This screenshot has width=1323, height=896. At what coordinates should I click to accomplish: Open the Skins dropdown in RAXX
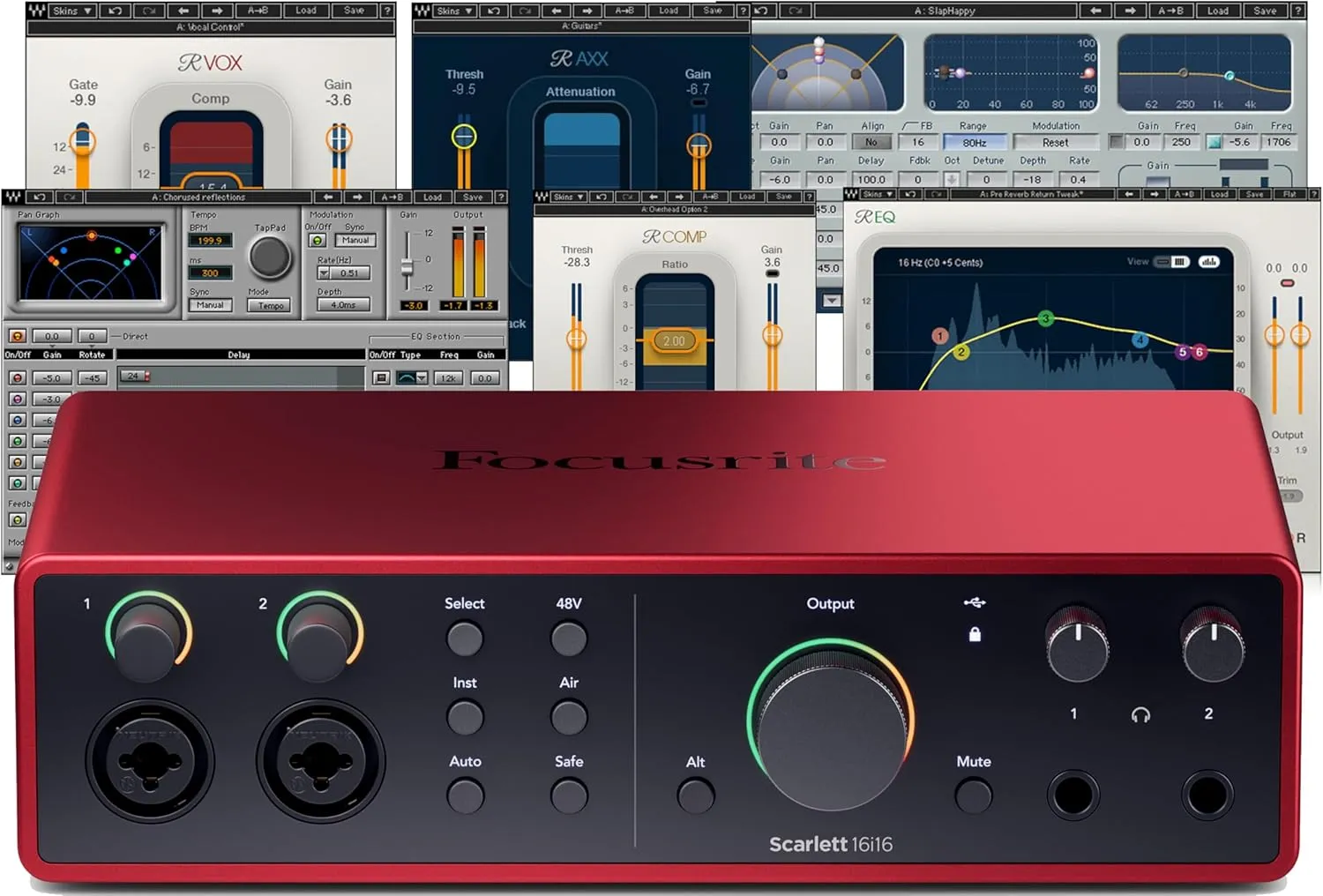455,11
